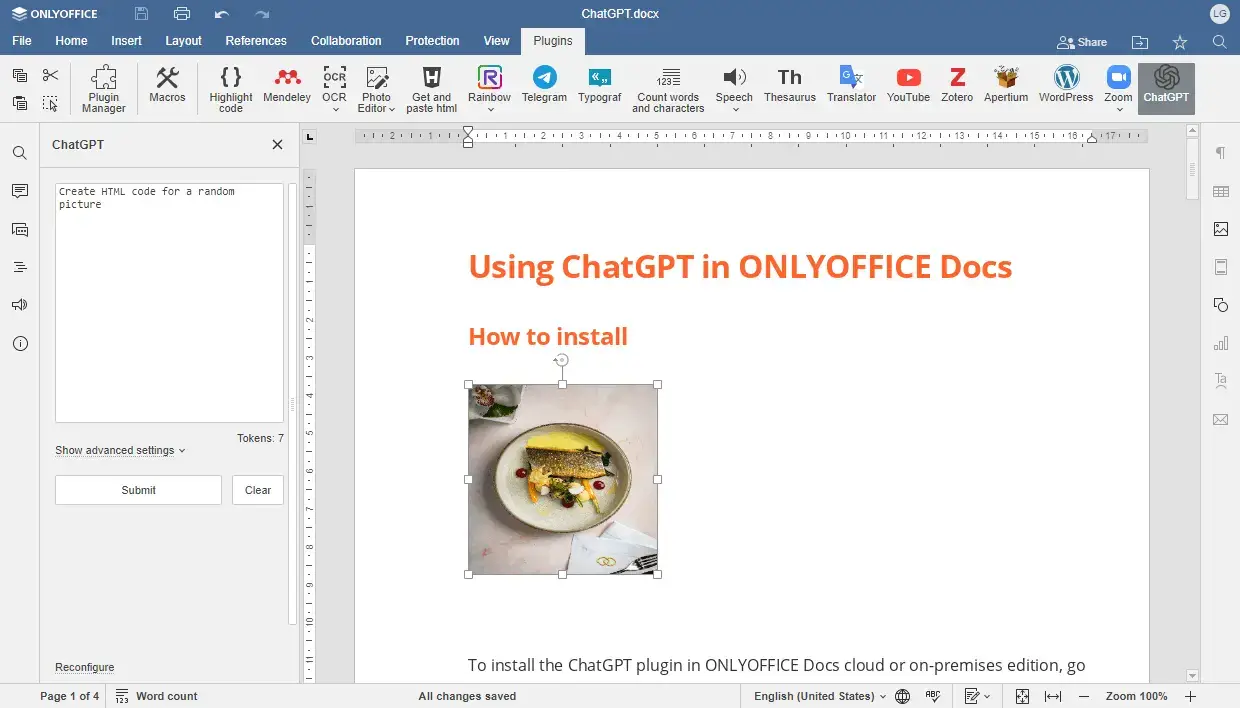Open the YouTube plugin
This screenshot has height=708, width=1240.
pos(908,84)
